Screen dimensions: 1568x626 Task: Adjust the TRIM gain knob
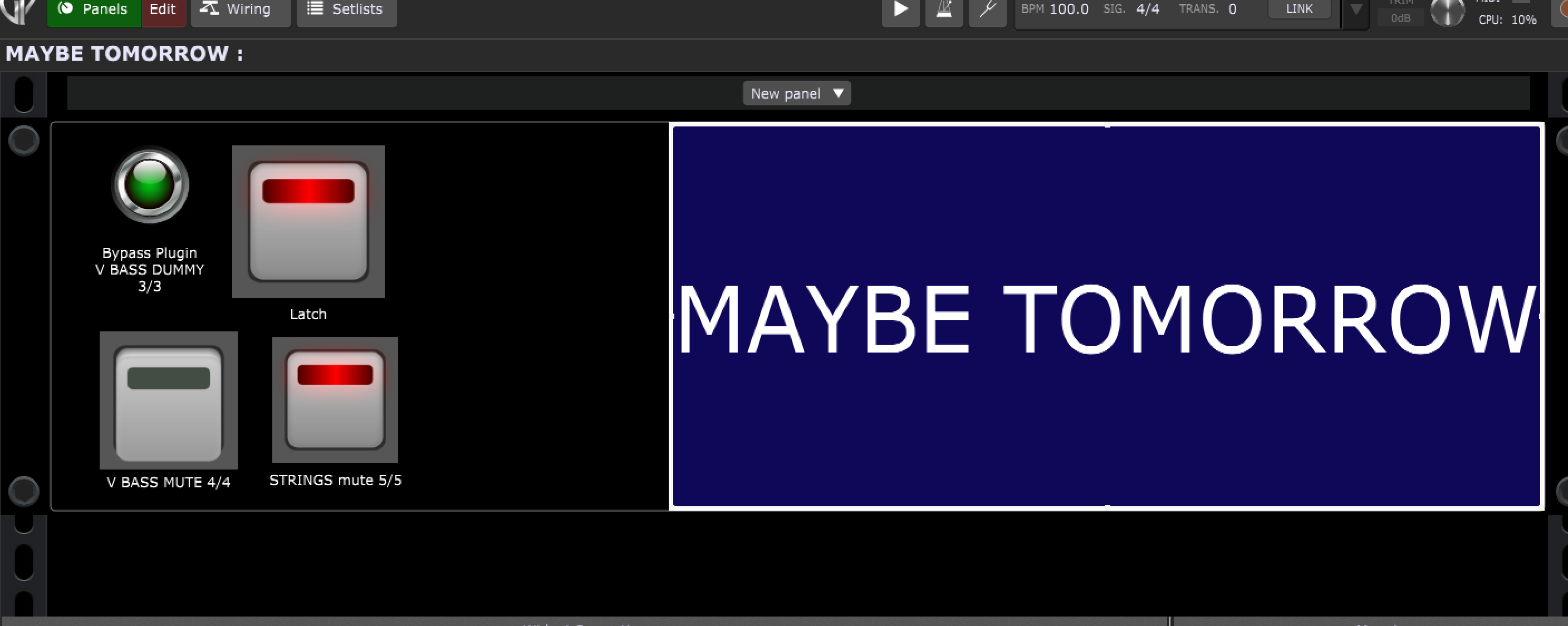click(x=1447, y=12)
